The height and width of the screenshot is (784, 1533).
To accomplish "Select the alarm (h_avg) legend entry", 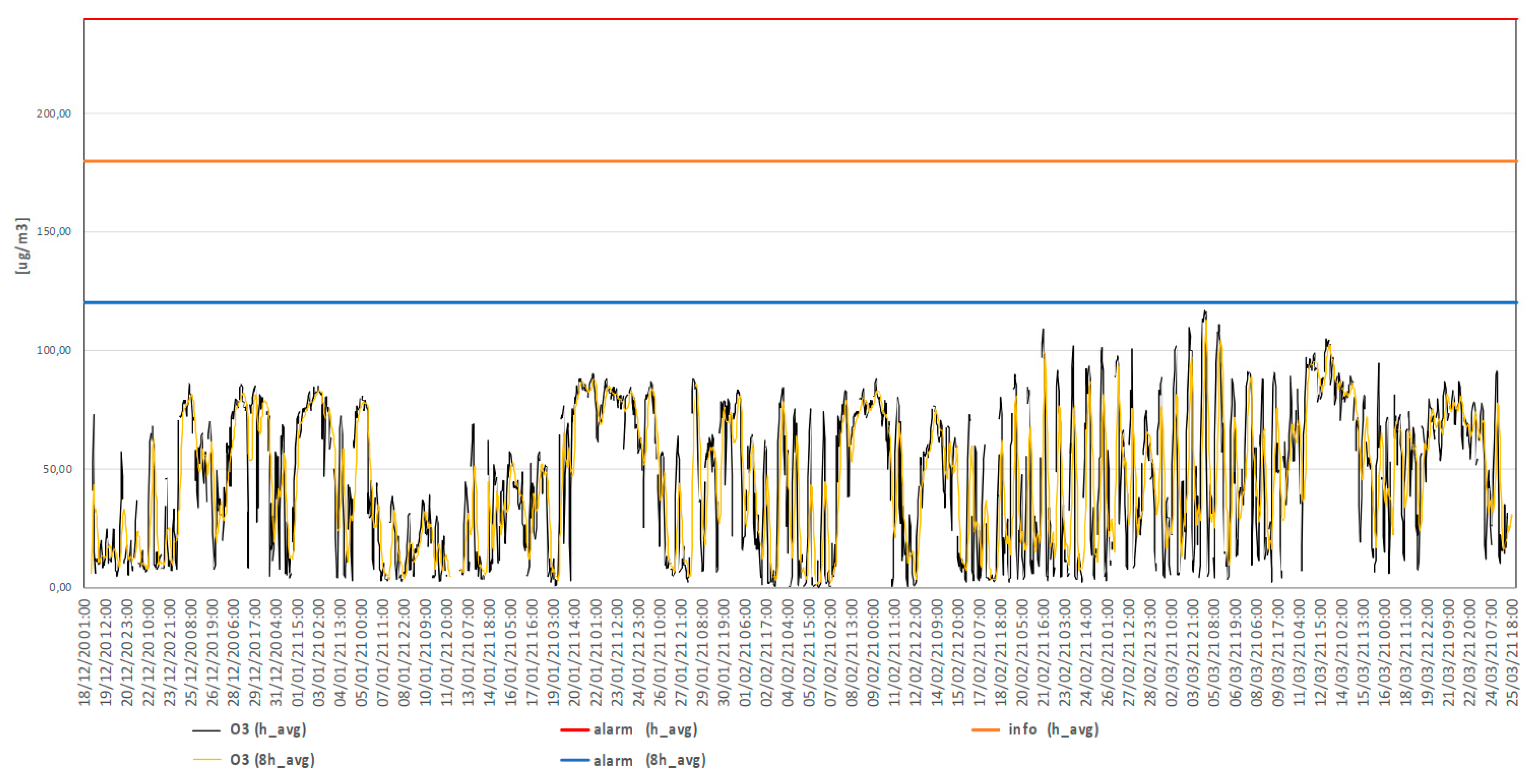I will 645,729.
